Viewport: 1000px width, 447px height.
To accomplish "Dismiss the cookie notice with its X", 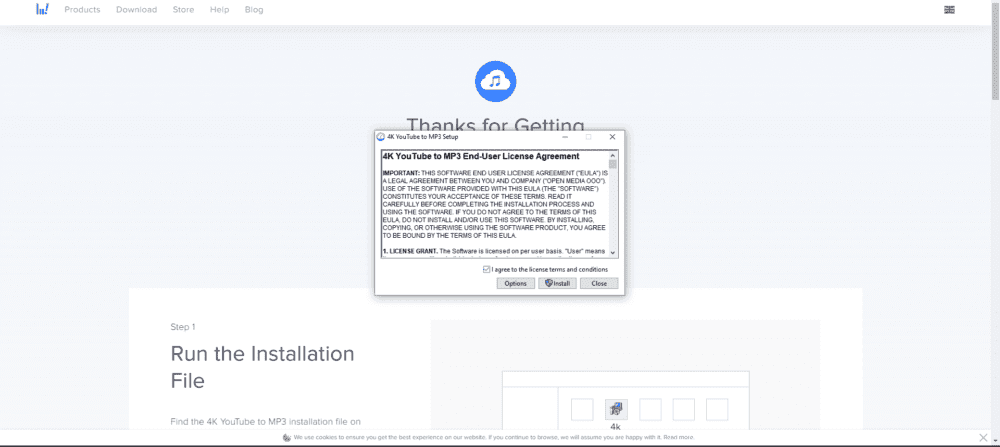I will [x=983, y=437].
